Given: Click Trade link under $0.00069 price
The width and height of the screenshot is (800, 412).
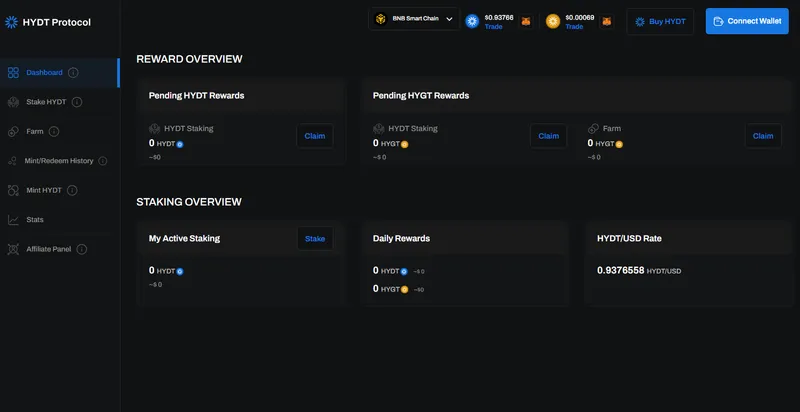Looking at the screenshot, I should click(574, 27).
